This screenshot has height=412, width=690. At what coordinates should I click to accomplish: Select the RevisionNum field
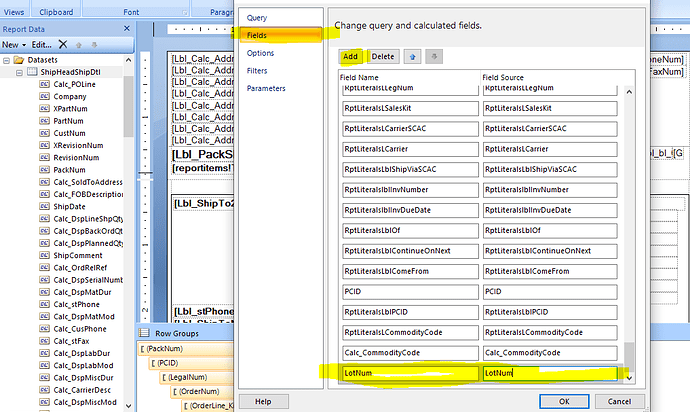tap(76, 158)
